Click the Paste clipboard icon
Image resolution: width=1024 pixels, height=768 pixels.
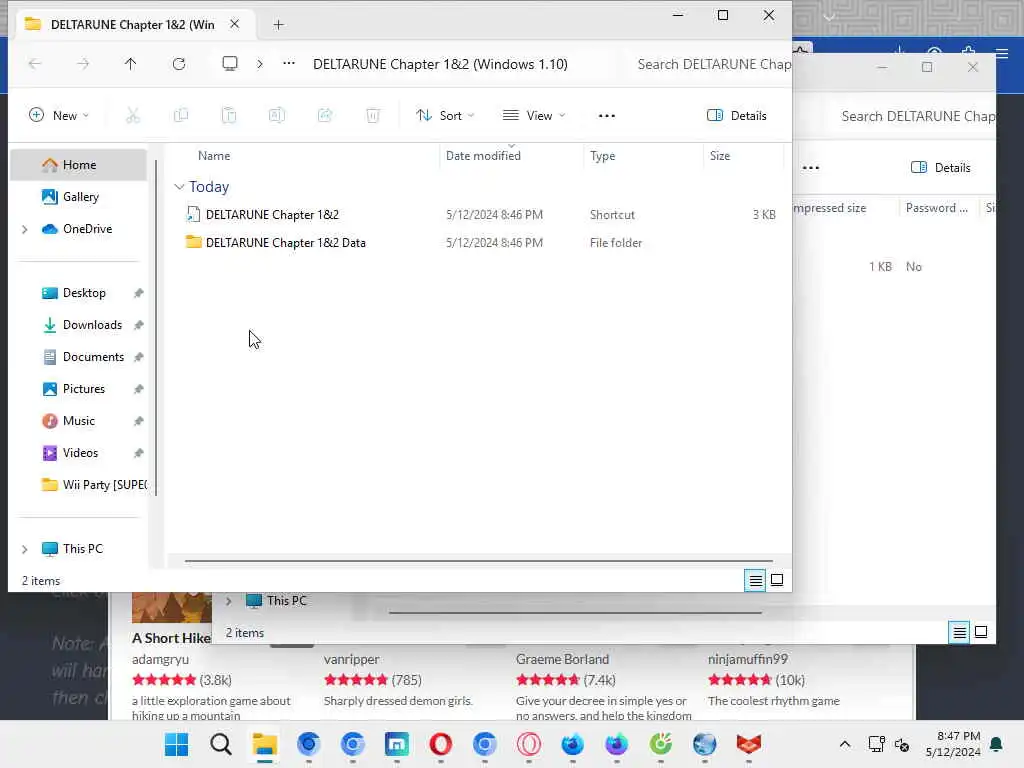(x=229, y=116)
